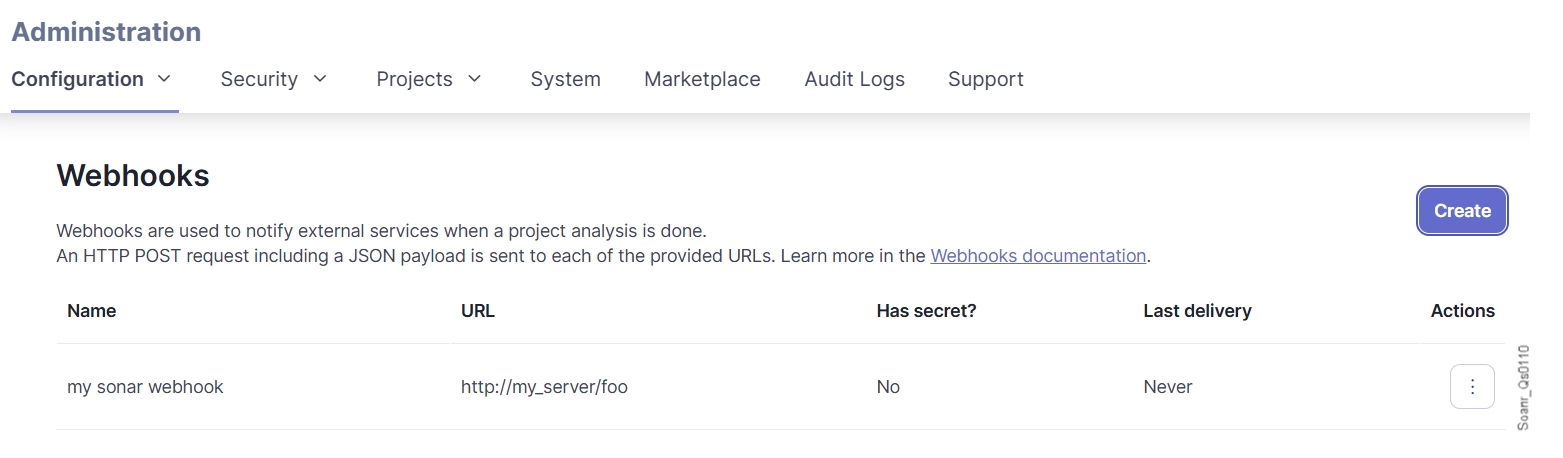The image size is (1563, 458).
Task: Open the Support tab
Action: (x=985, y=79)
